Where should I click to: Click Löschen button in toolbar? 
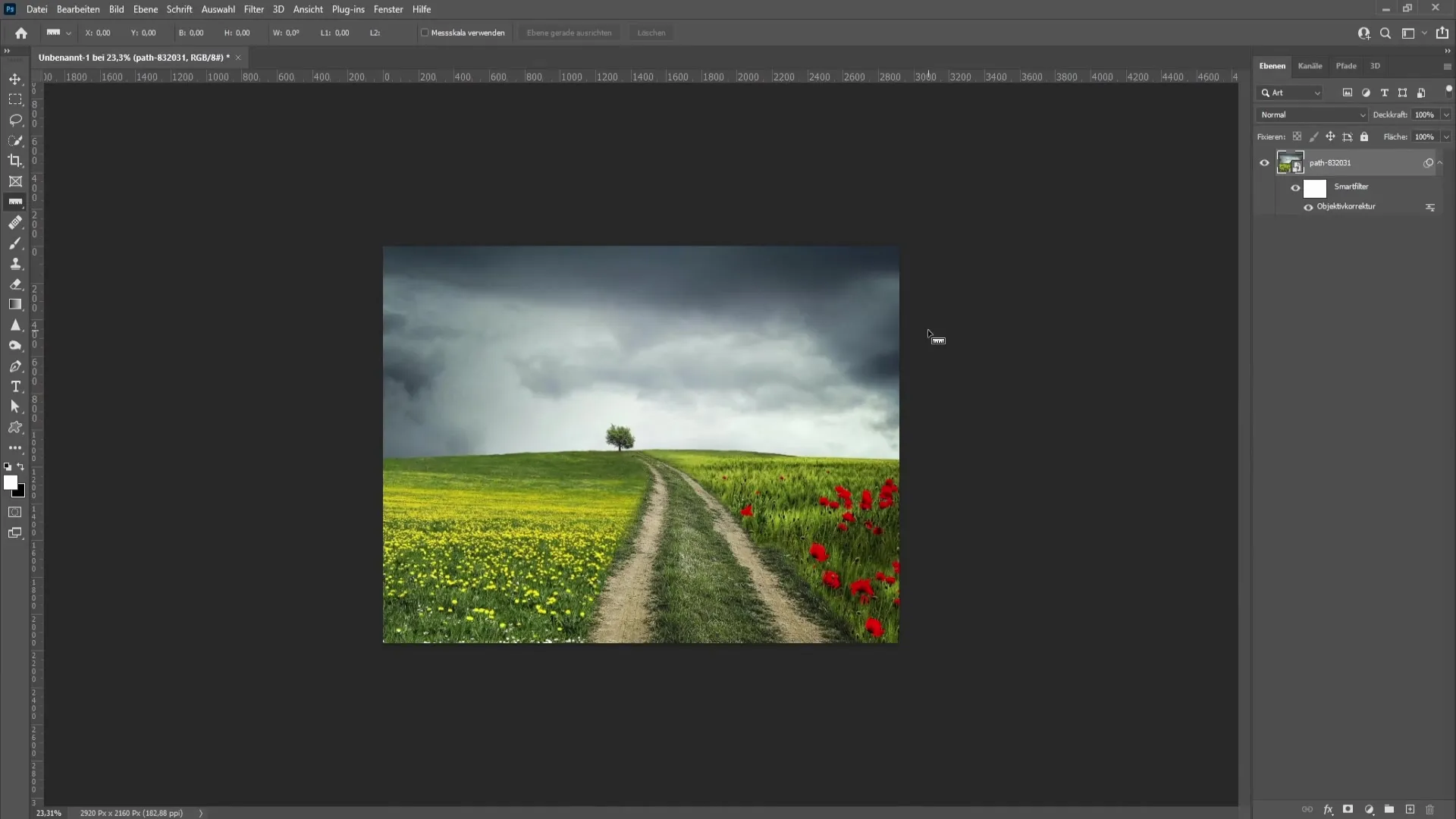pos(651,33)
